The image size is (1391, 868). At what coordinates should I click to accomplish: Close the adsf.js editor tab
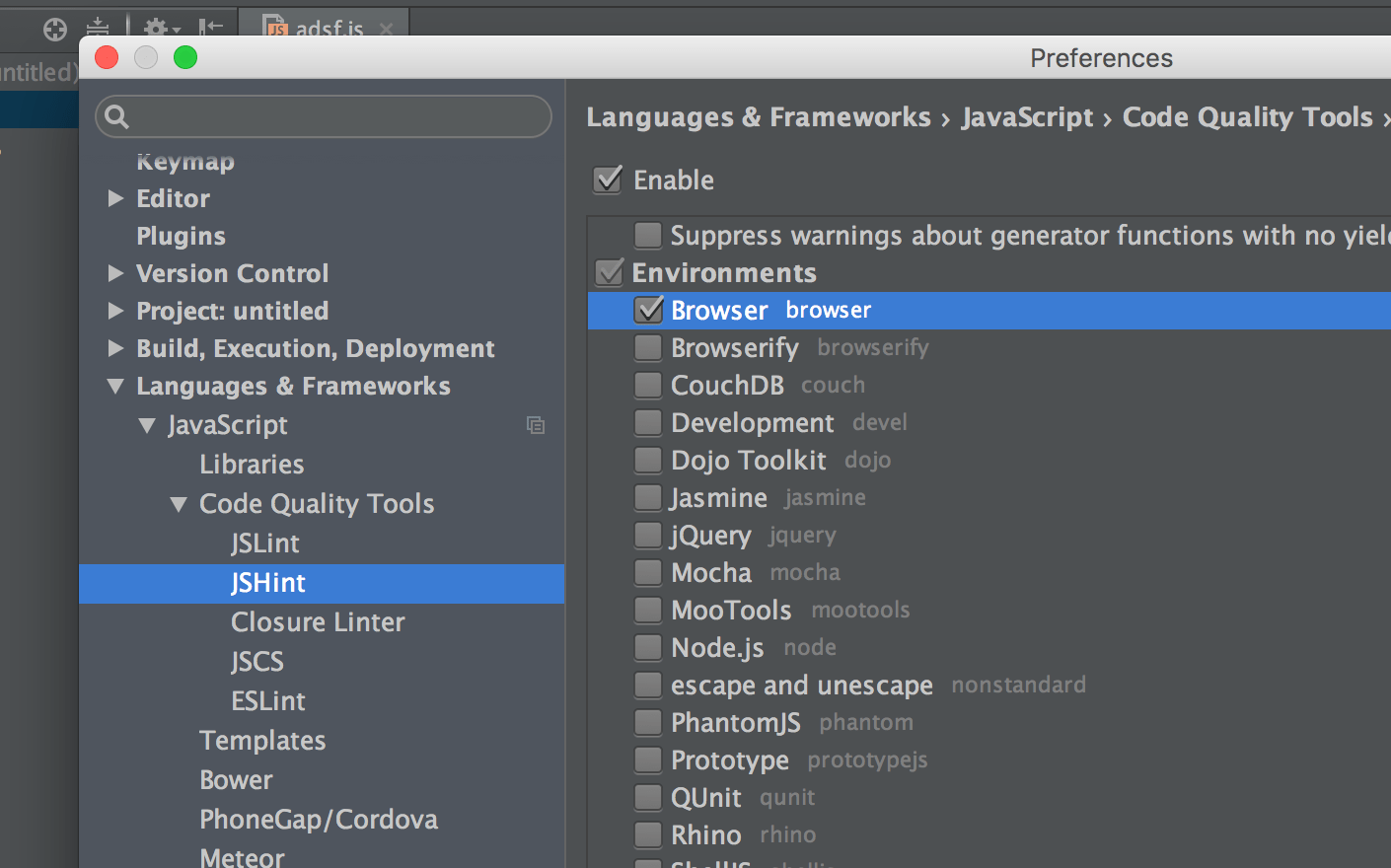pos(387,30)
